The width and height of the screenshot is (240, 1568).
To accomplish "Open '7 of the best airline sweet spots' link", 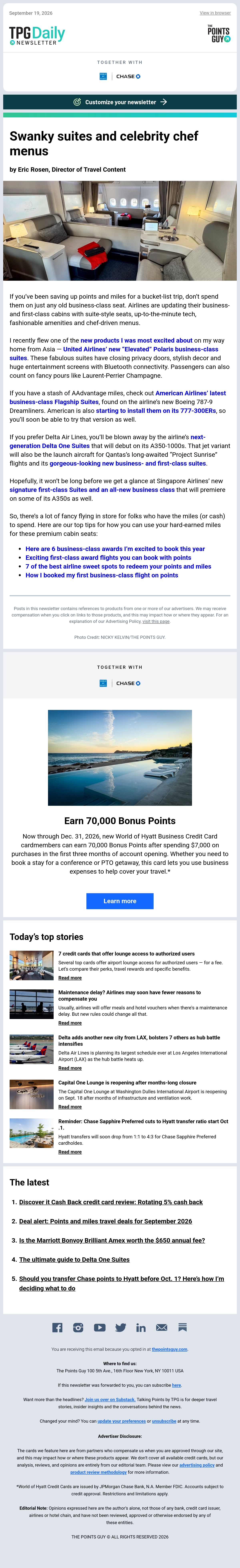I will (x=118, y=566).
